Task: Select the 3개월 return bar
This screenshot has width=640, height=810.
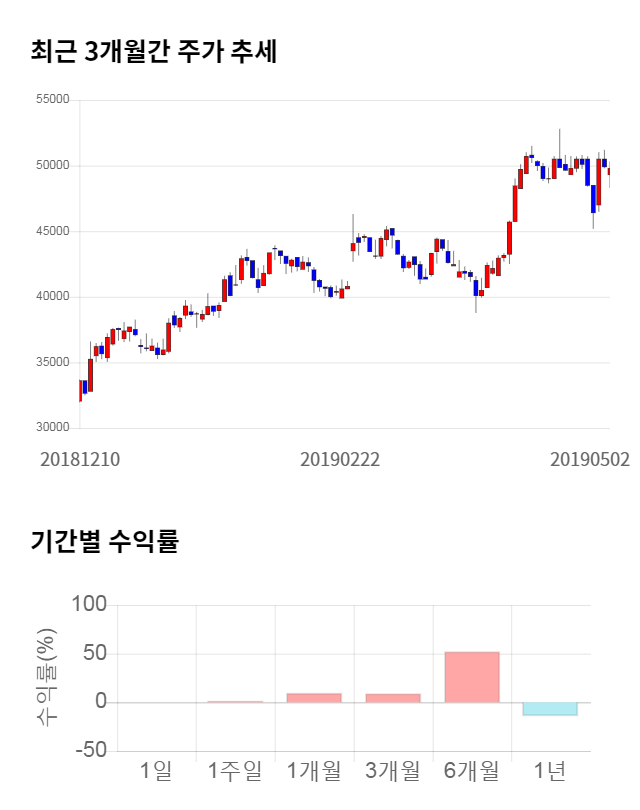Action: (393, 698)
